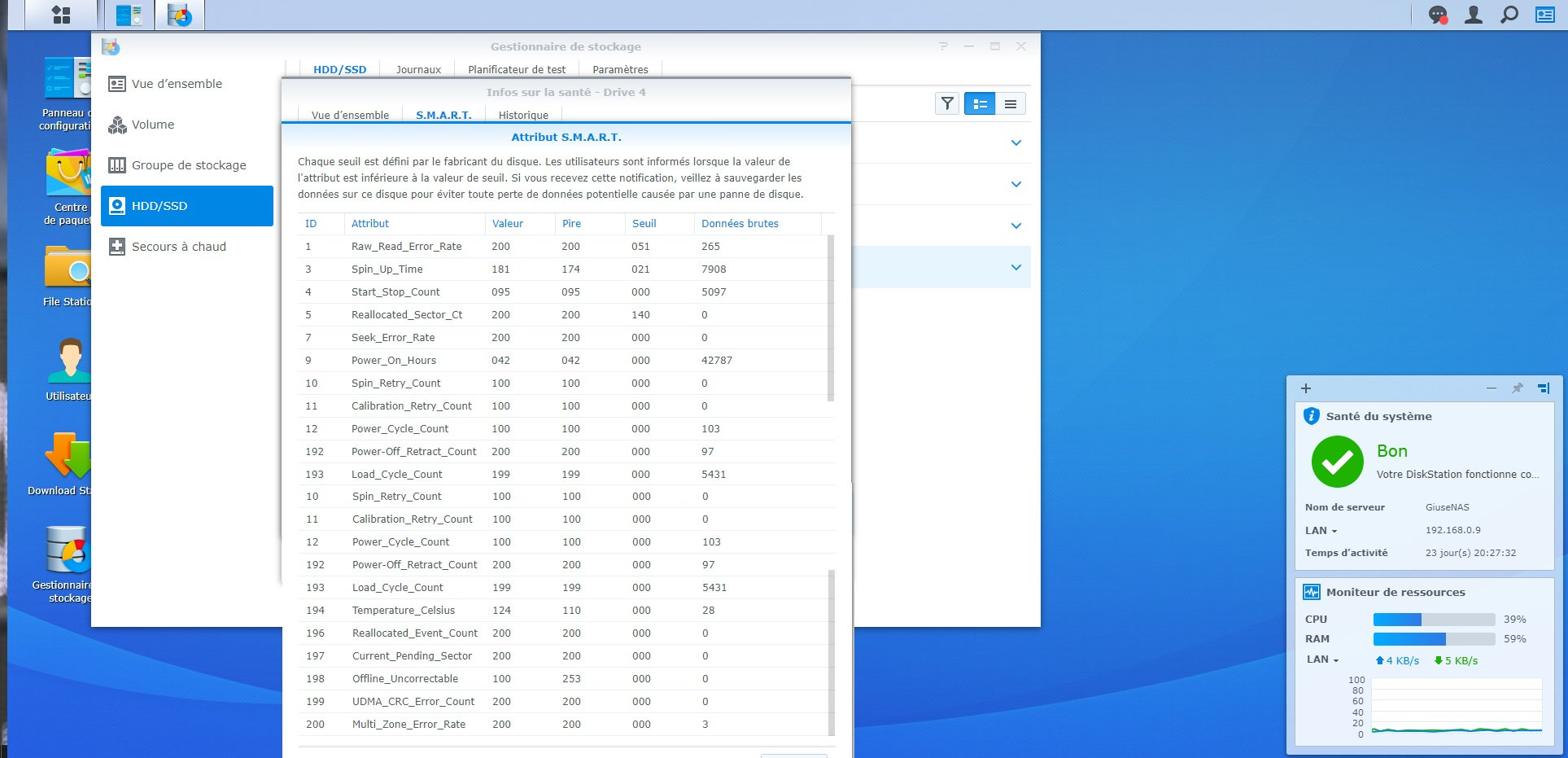Viewport: 1568px width, 758px height.
Task: Open LAN dropdown in Santé du système widget
Action: pos(1321,530)
